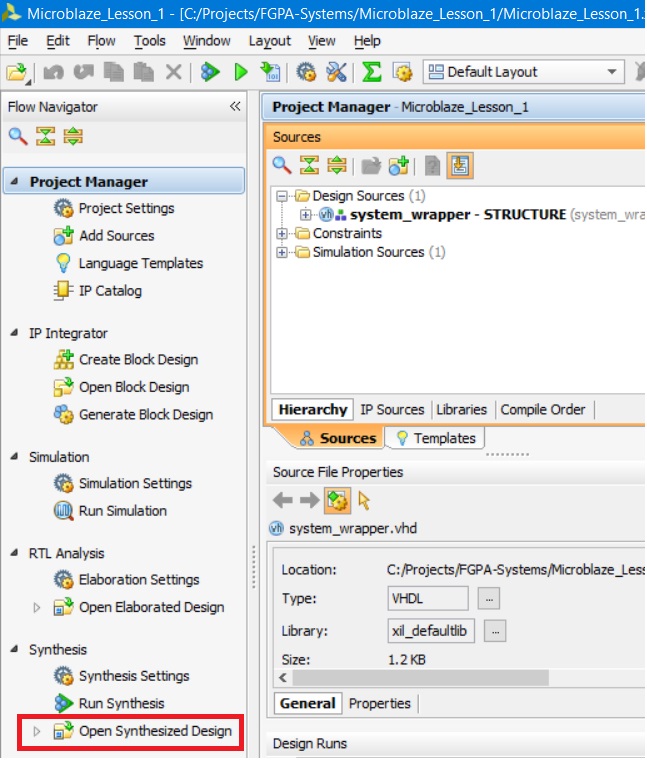Click Open Synthesized Design
The image size is (647, 761).
pyautogui.click(x=155, y=731)
